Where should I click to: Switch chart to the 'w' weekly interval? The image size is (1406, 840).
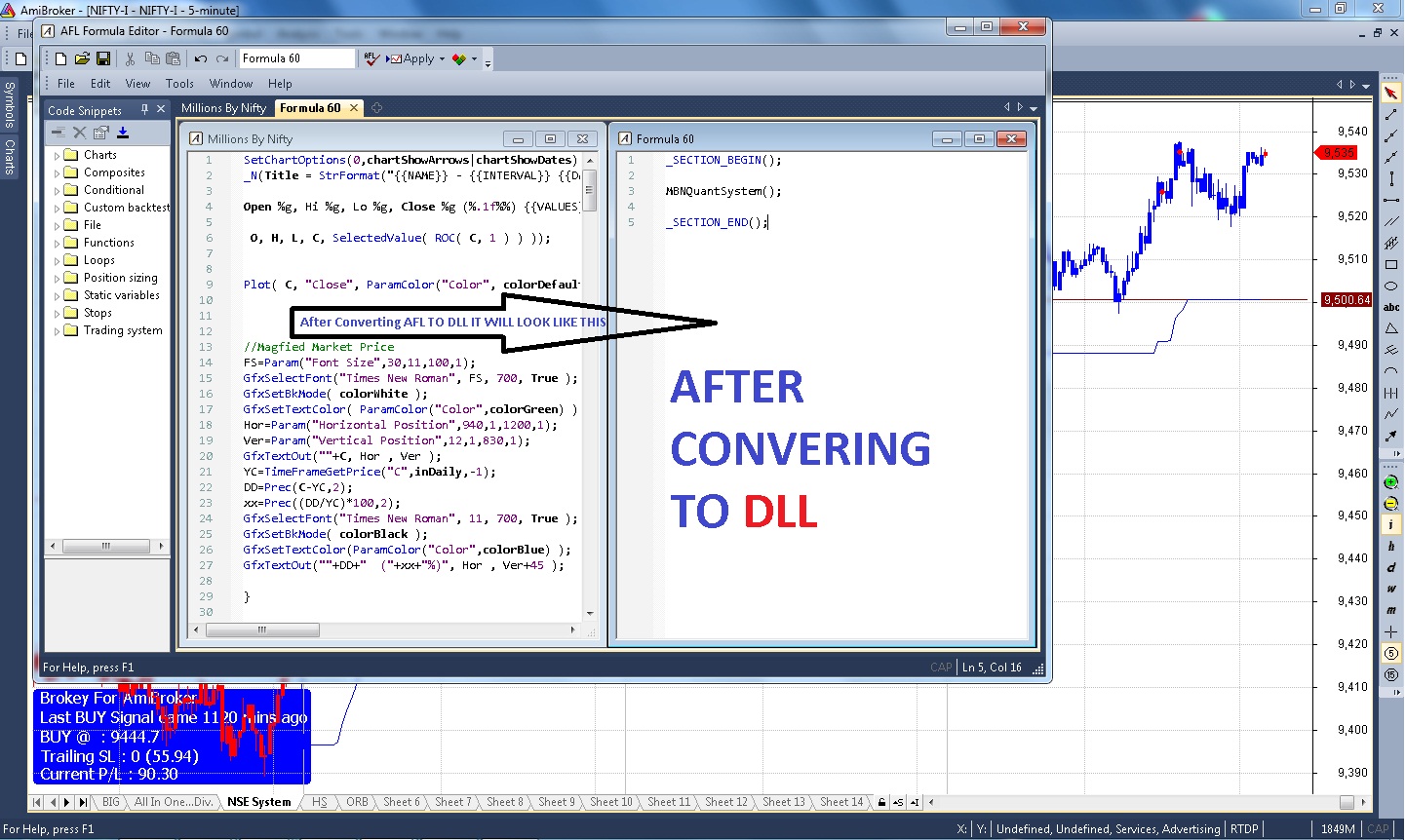(1391, 589)
